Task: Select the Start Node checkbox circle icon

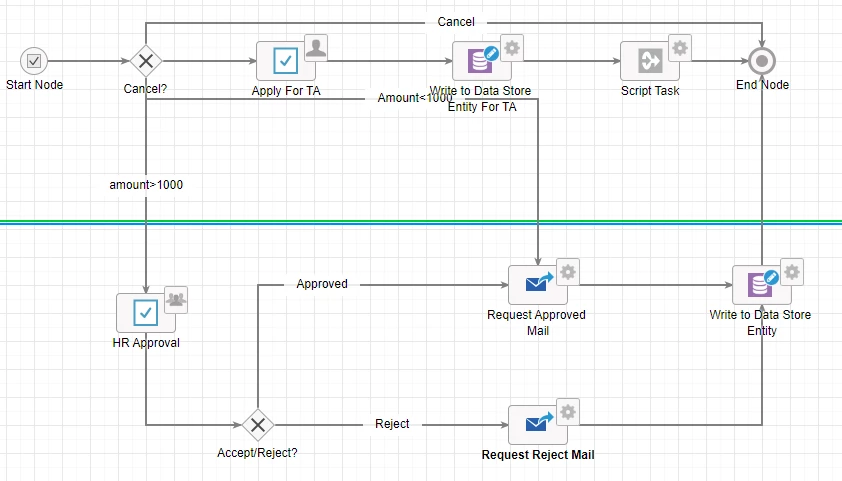Action: pos(34,61)
